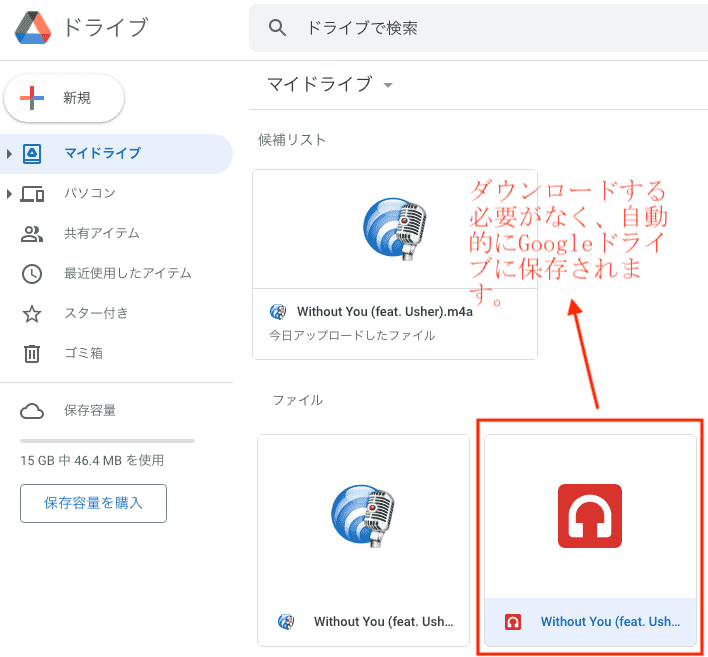This screenshot has width=708, height=657.
Task: Click the 共有アイテム people icon
Action: [x=32, y=233]
